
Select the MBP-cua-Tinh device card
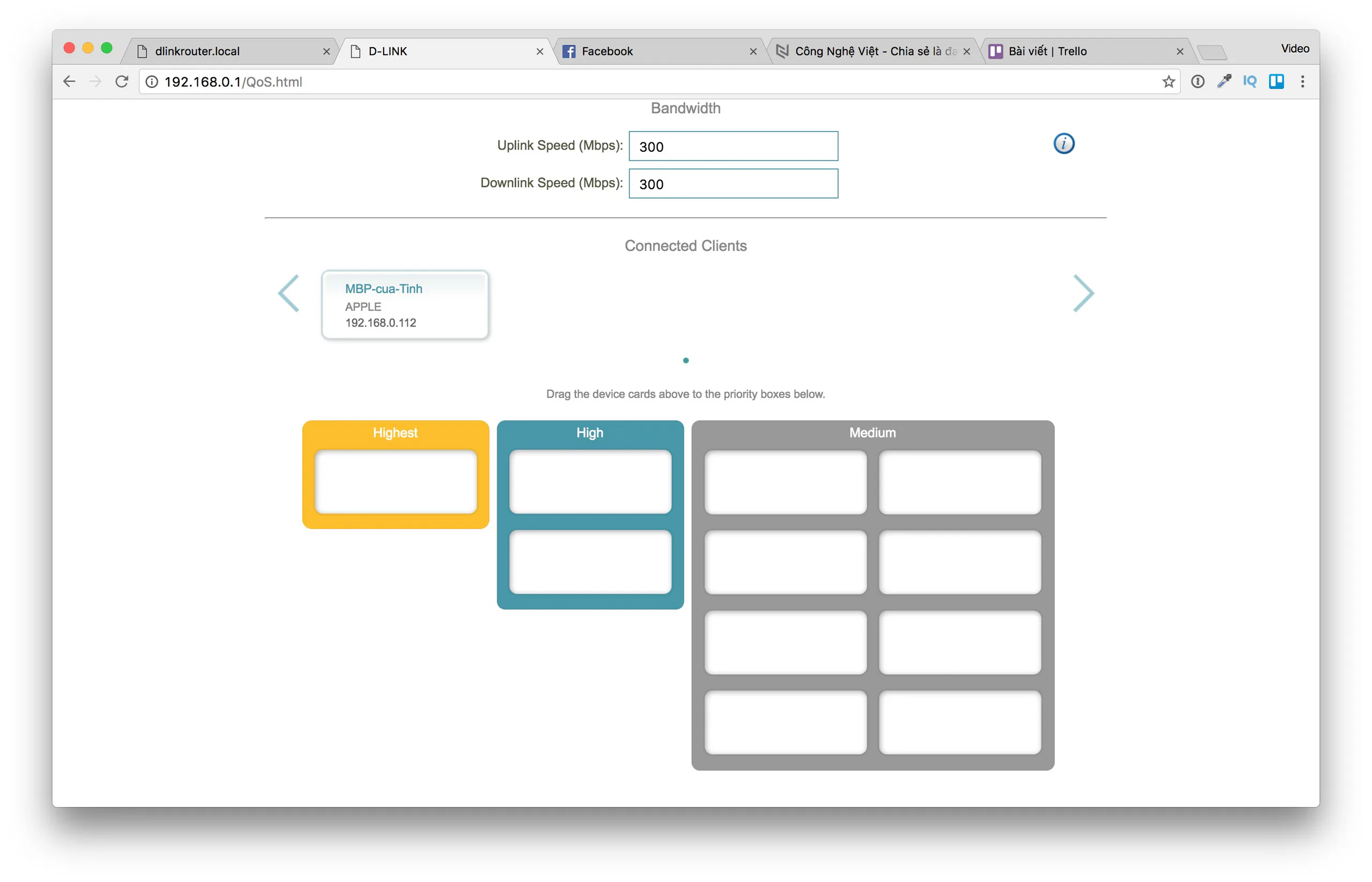click(x=405, y=305)
